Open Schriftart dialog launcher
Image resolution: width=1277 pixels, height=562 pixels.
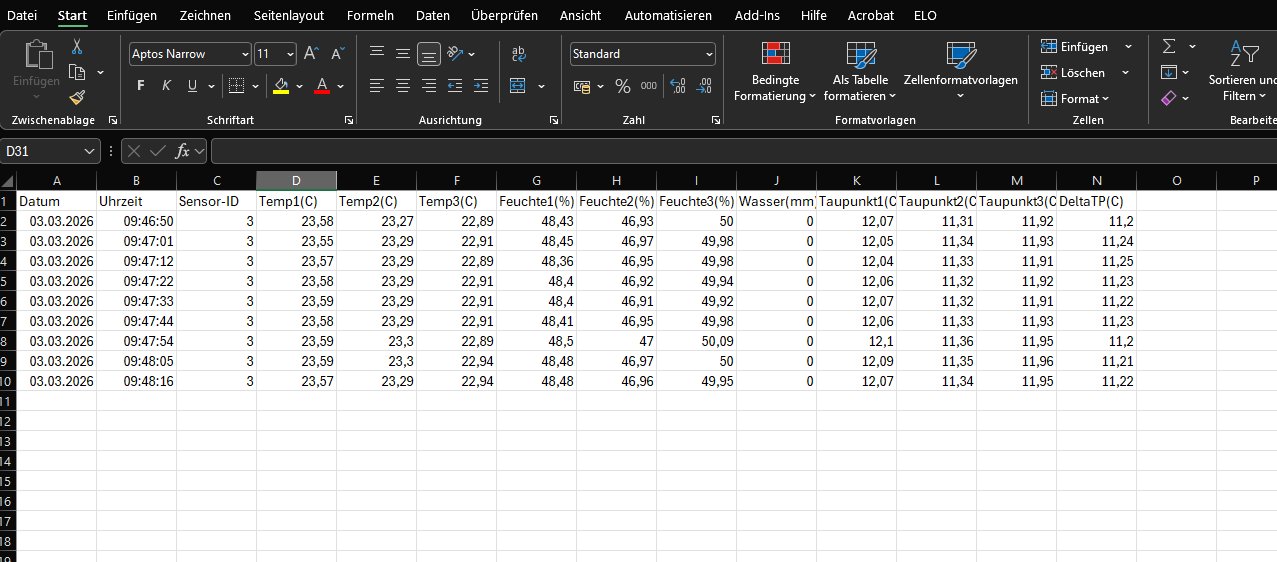[348, 120]
